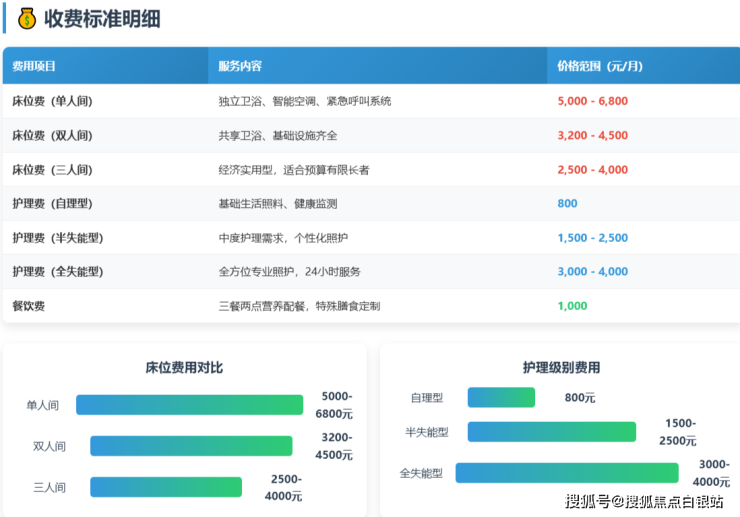Click the 全失能型 long gradient bar
The width and height of the screenshot is (740, 517).
567,473
